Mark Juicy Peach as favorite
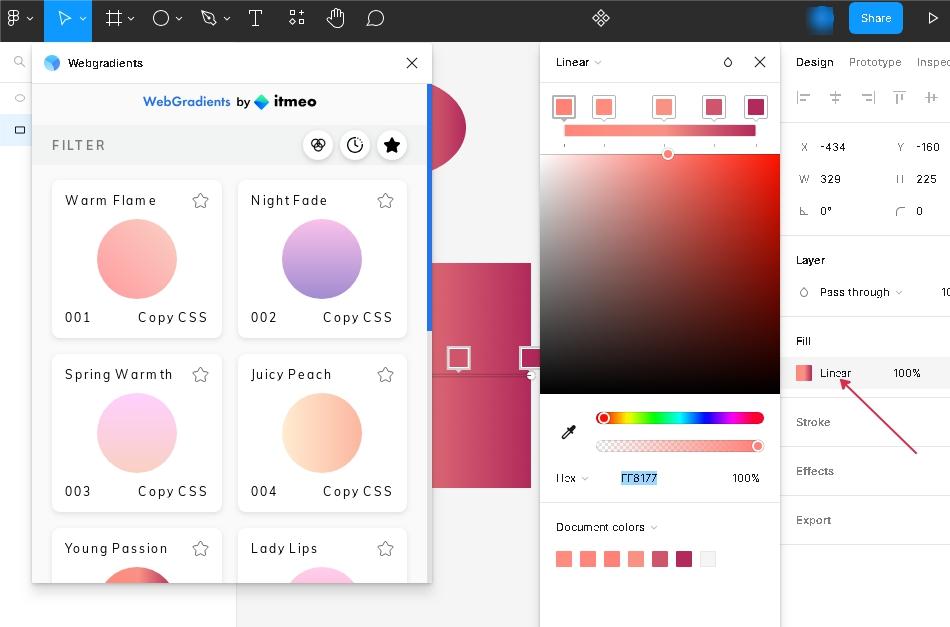The width and height of the screenshot is (950, 627). coord(385,374)
